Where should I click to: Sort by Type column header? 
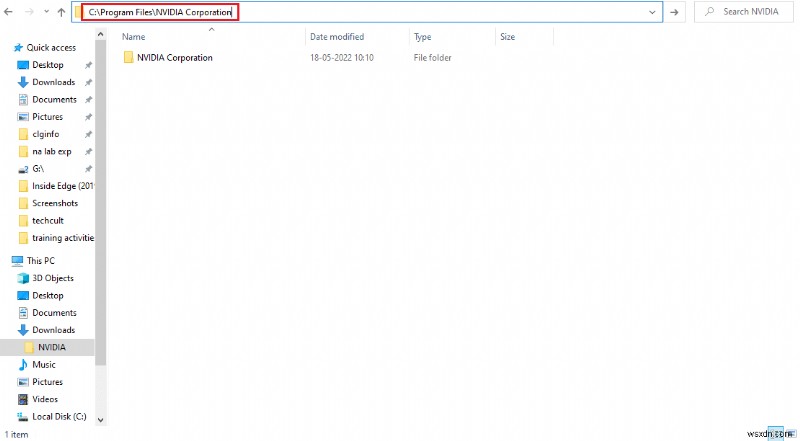[422, 37]
